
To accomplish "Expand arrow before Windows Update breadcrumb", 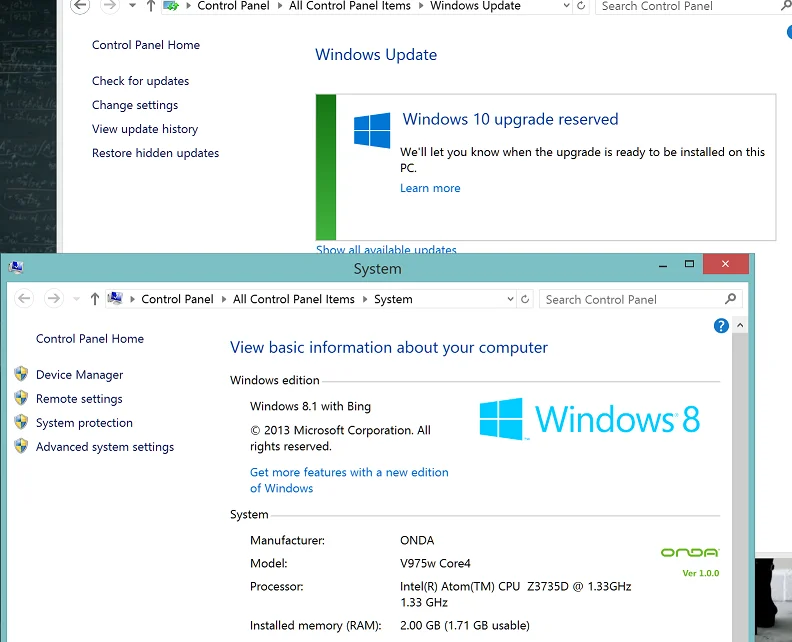I will tap(421, 6).
